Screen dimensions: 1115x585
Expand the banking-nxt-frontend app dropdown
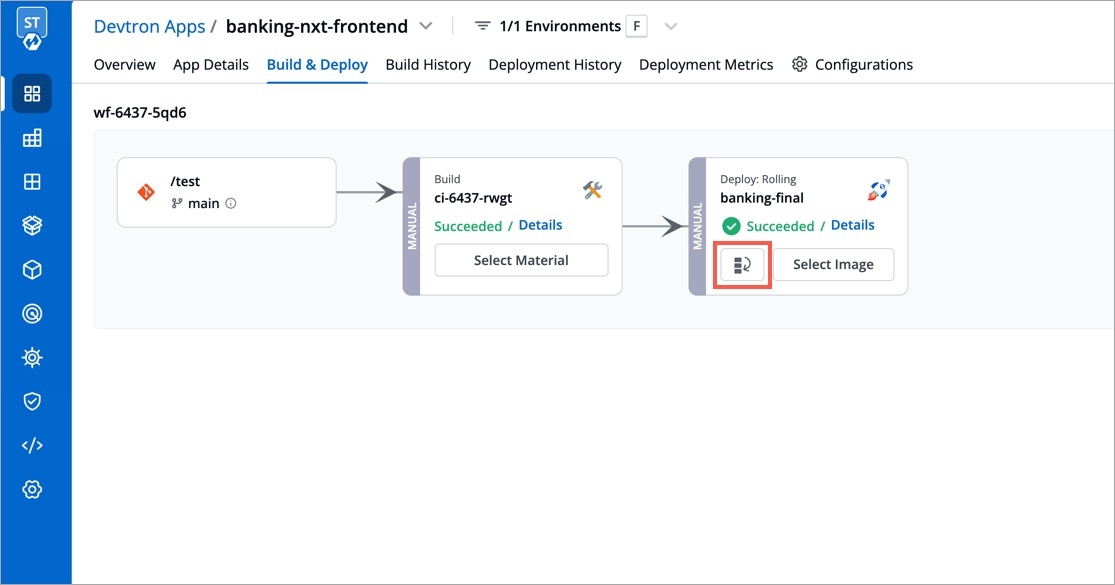pos(426,26)
